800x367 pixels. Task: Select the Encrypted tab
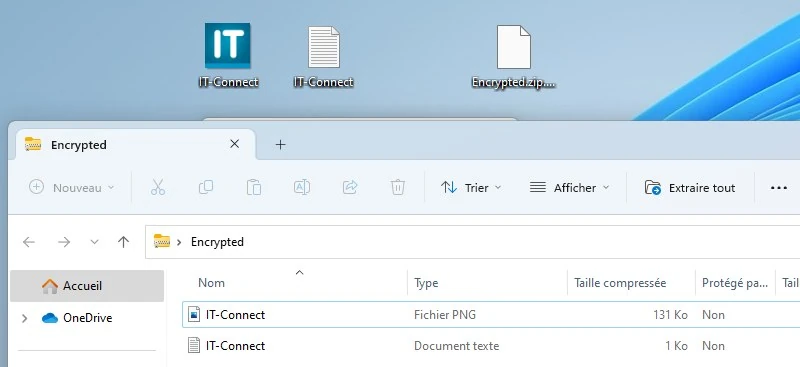[135, 144]
